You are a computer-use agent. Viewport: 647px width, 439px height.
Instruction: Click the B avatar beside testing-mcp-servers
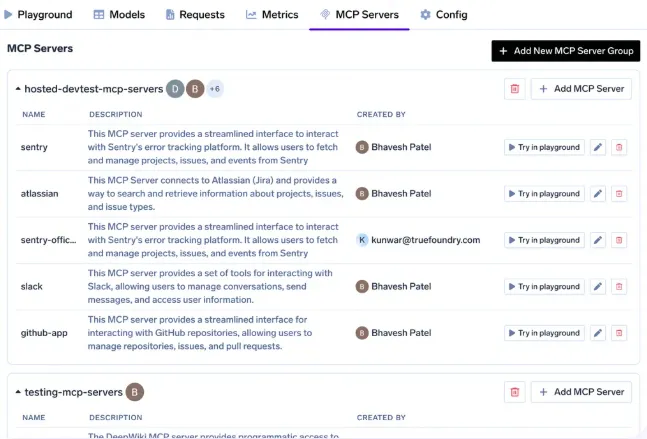coord(135,392)
